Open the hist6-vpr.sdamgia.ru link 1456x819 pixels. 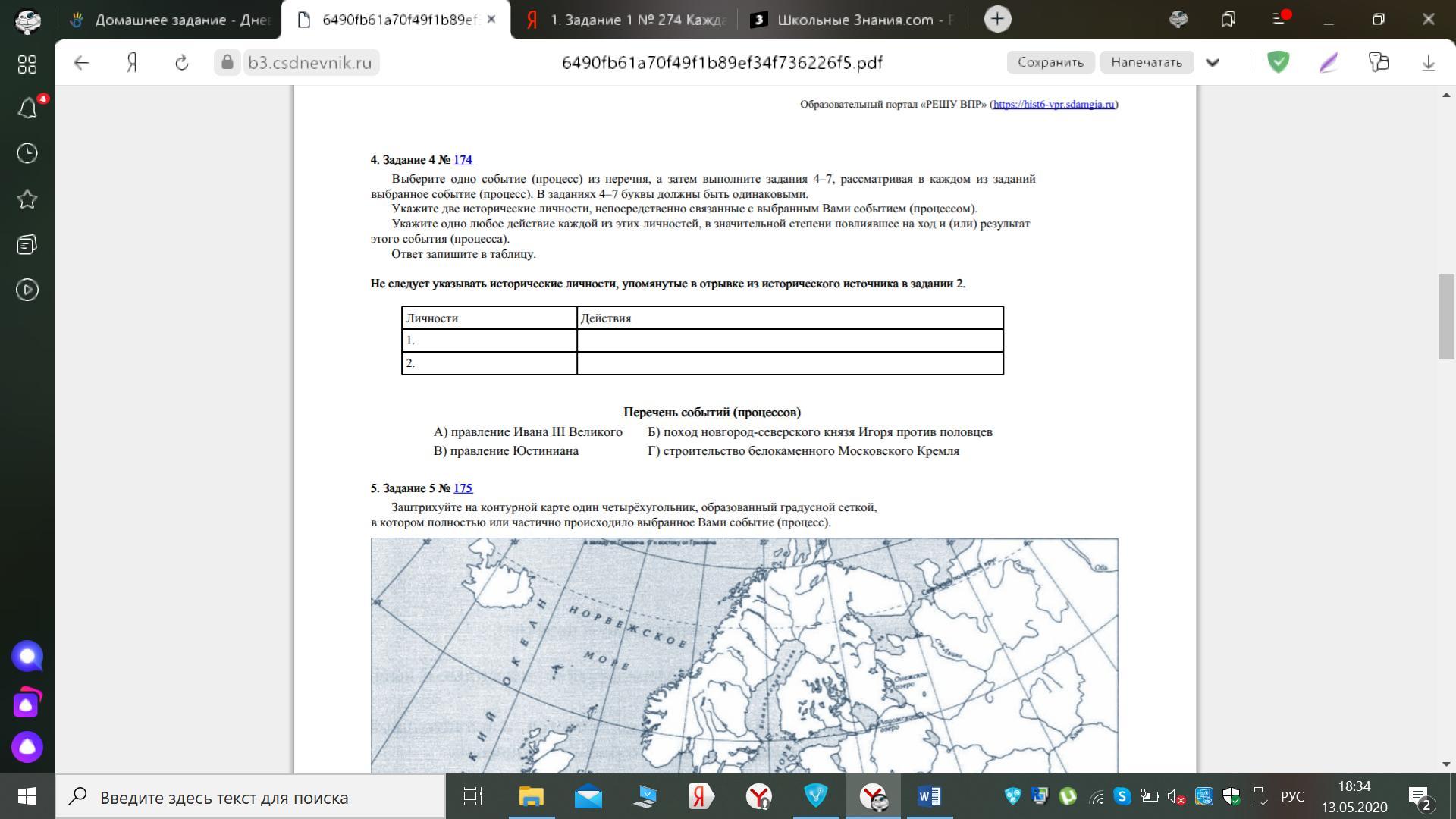tap(1054, 105)
